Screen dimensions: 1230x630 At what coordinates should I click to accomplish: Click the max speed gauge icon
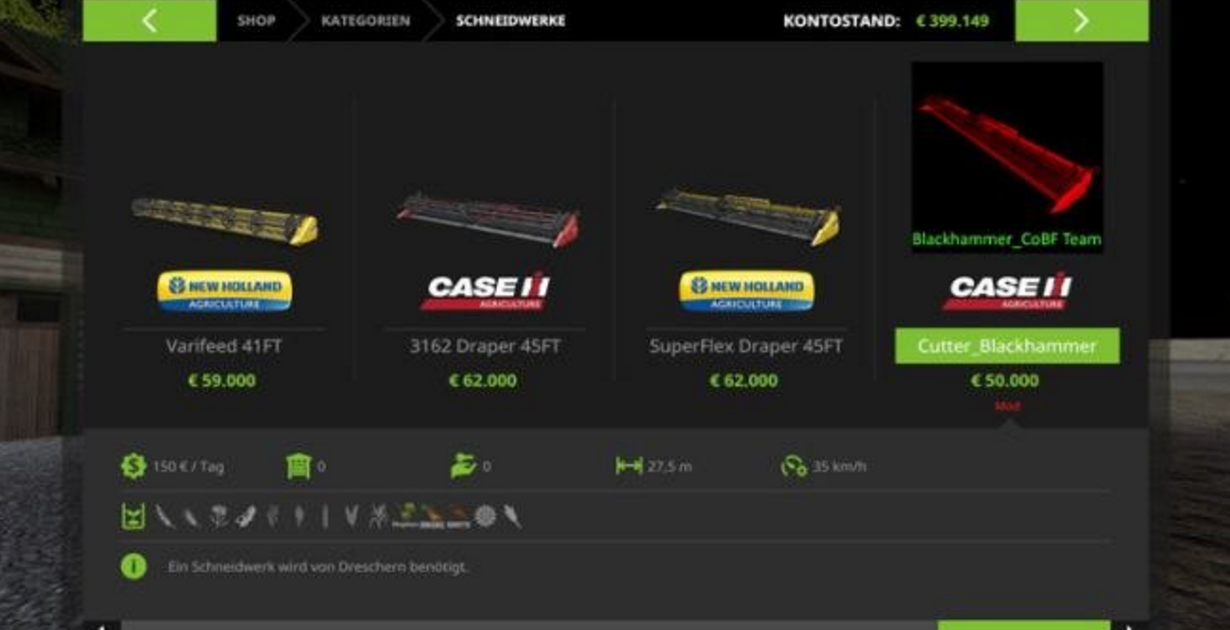[x=794, y=466]
